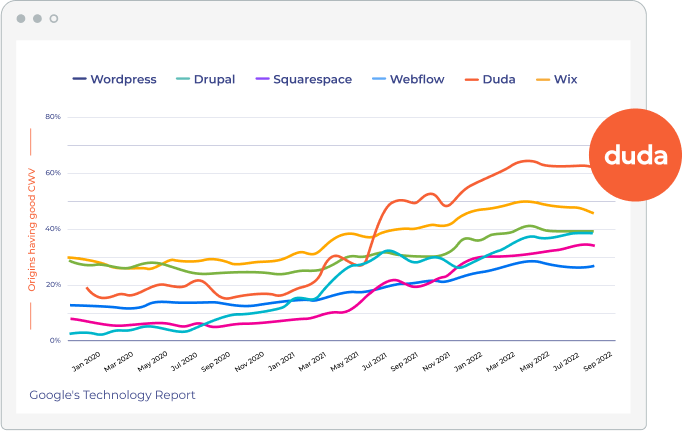
Task: Click the orange duda logo circle
Action: click(x=635, y=155)
